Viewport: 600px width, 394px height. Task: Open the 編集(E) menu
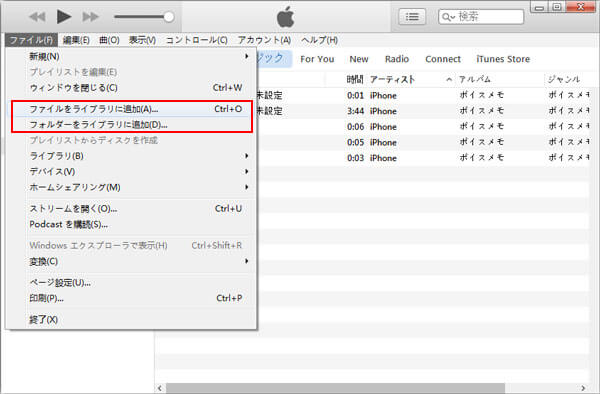(x=76, y=40)
